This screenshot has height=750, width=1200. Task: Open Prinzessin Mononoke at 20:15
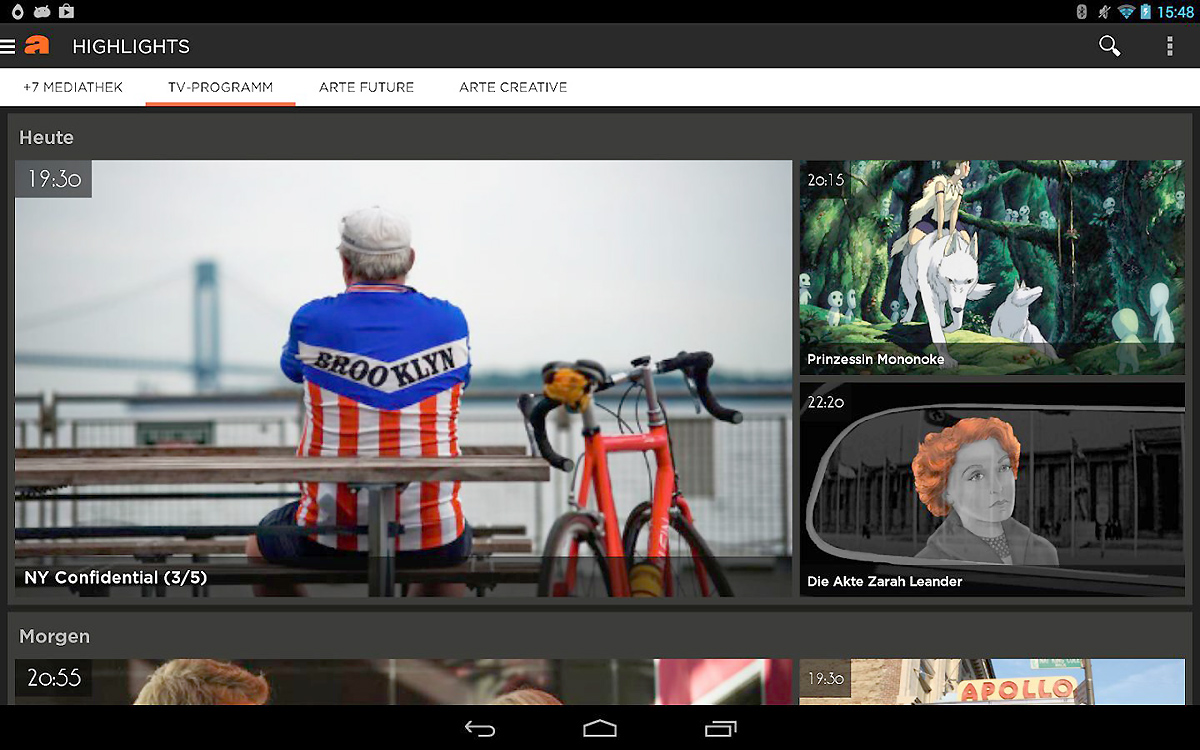[992, 267]
